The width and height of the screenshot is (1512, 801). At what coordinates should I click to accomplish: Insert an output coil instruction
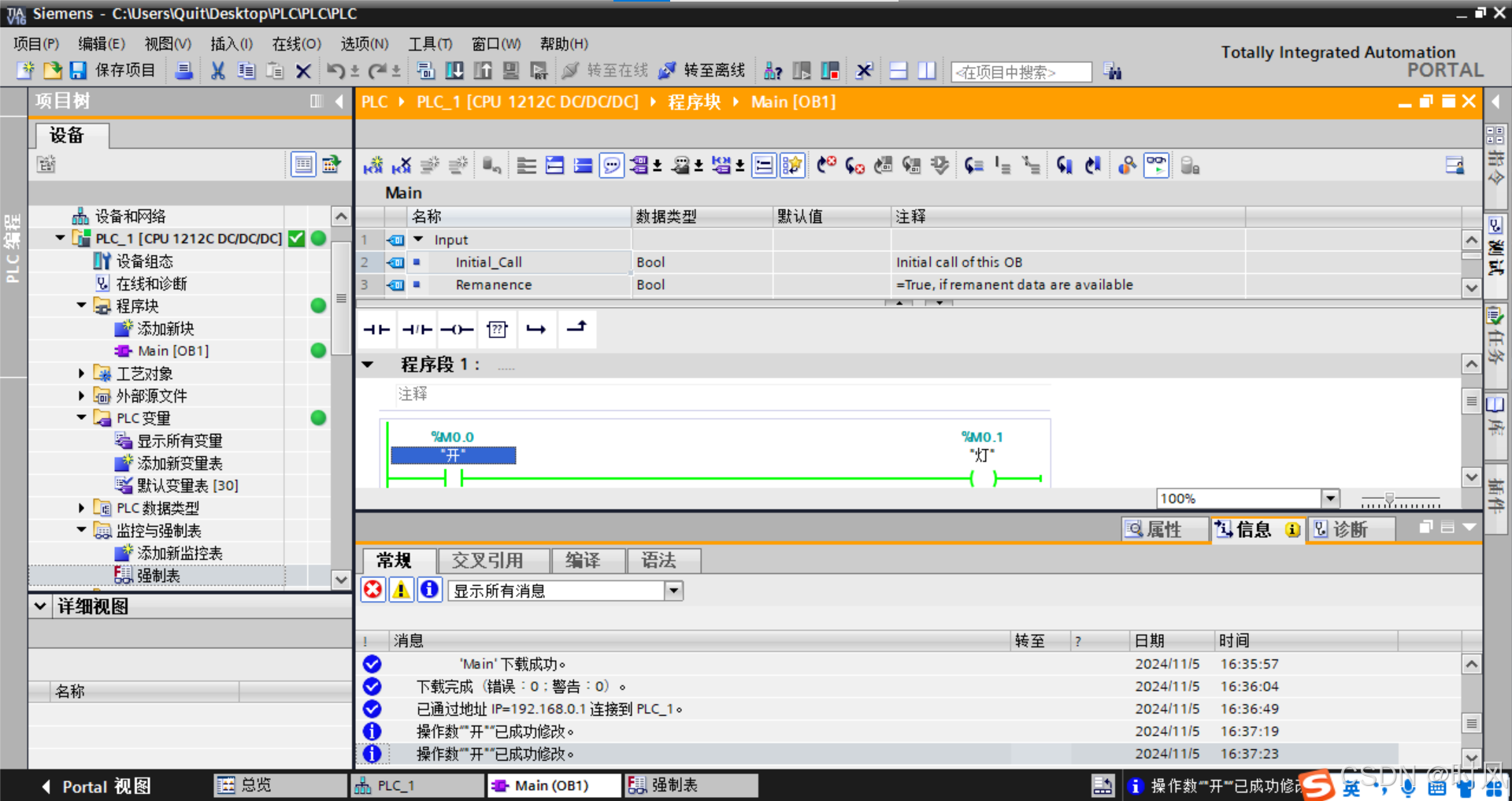point(457,329)
